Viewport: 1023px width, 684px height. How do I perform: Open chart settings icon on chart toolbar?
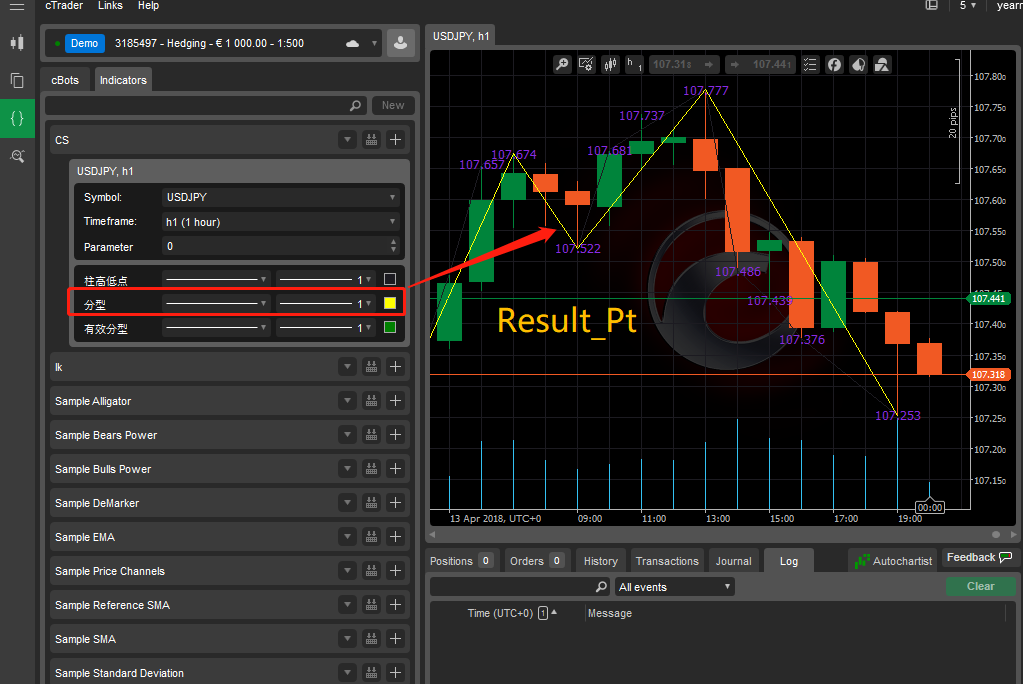coord(586,64)
